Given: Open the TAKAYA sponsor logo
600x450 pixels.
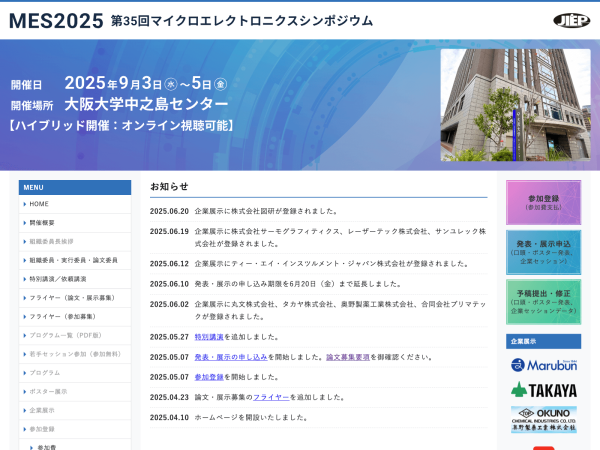Looking at the screenshot, I should (x=544, y=390).
